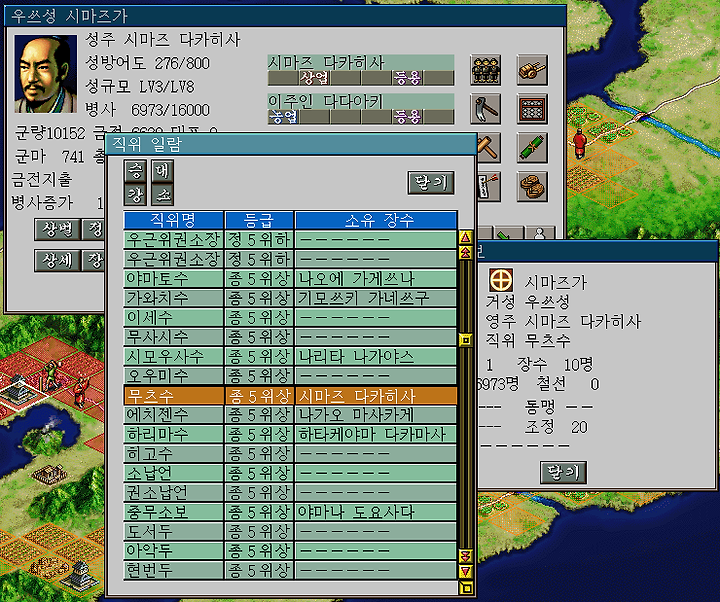Click the farming hoe icon
The width and height of the screenshot is (720, 602).
tap(485, 109)
